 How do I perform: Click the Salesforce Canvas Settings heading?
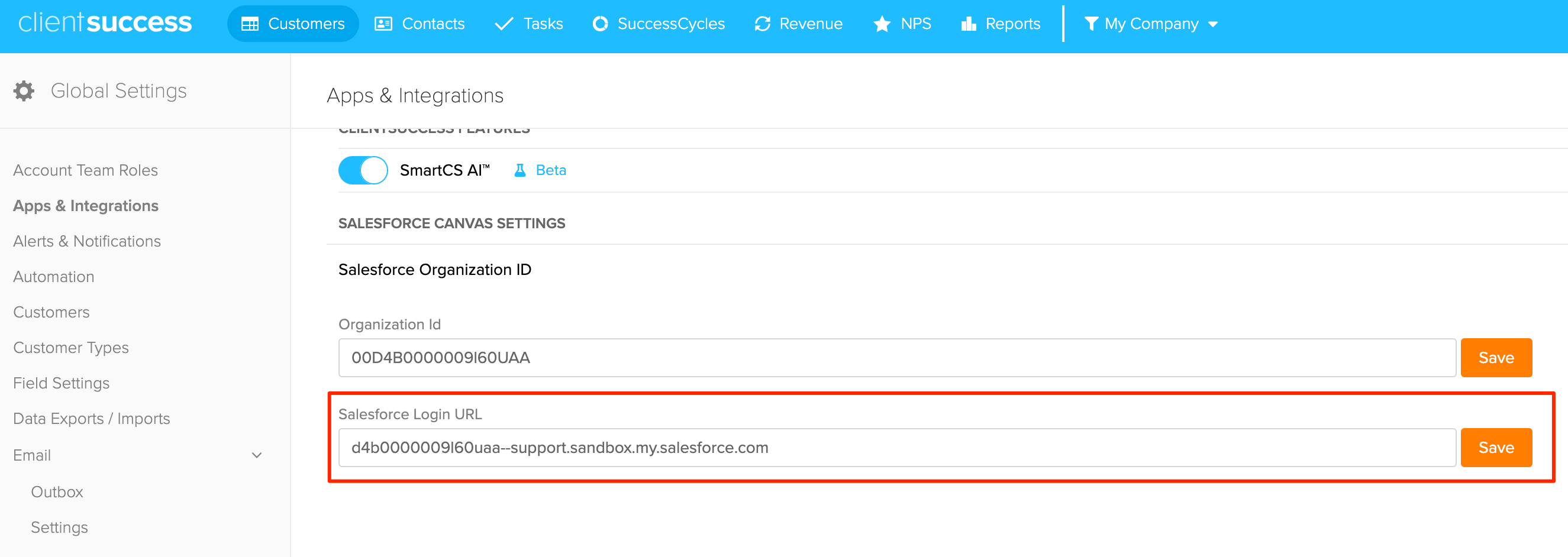[x=451, y=223]
